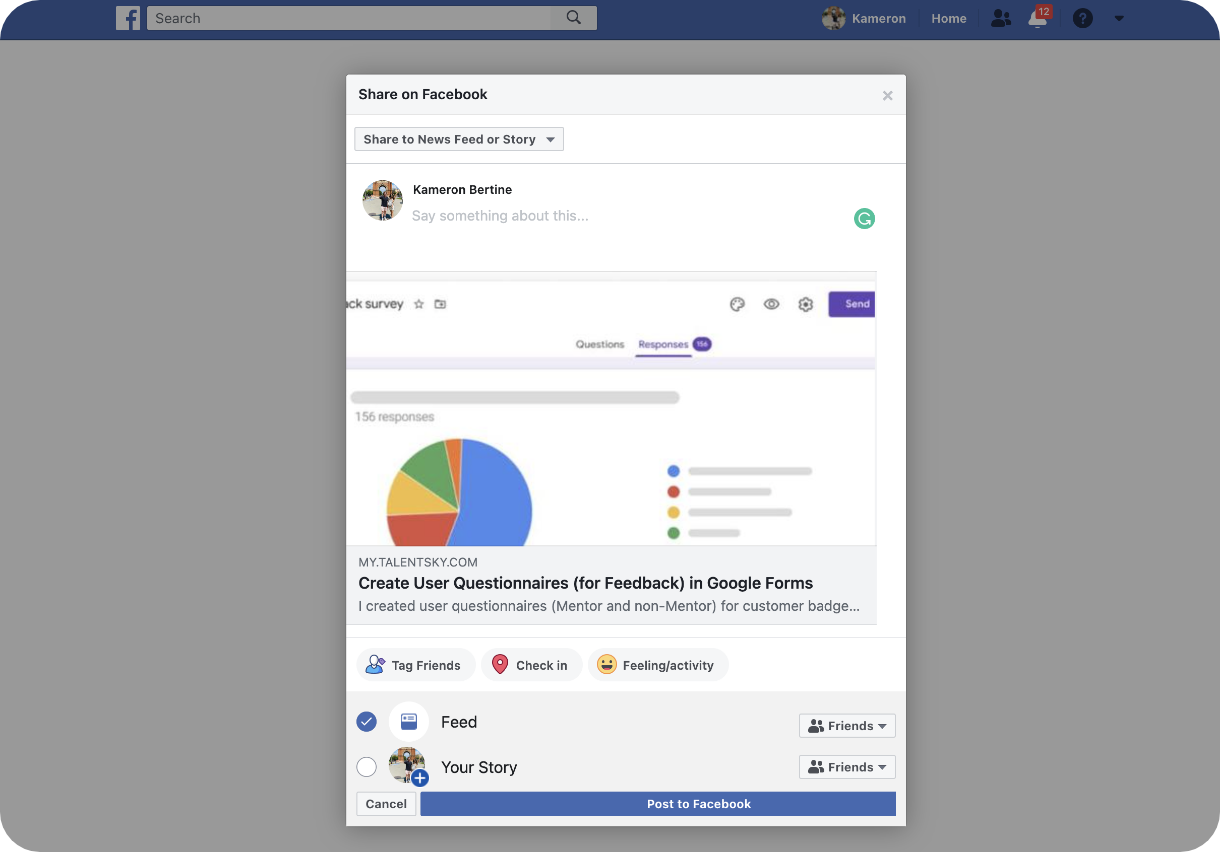Click Kameron Bertine profile picture in the dialog
Screen dimensions: 1220x852
tap(382, 200)
